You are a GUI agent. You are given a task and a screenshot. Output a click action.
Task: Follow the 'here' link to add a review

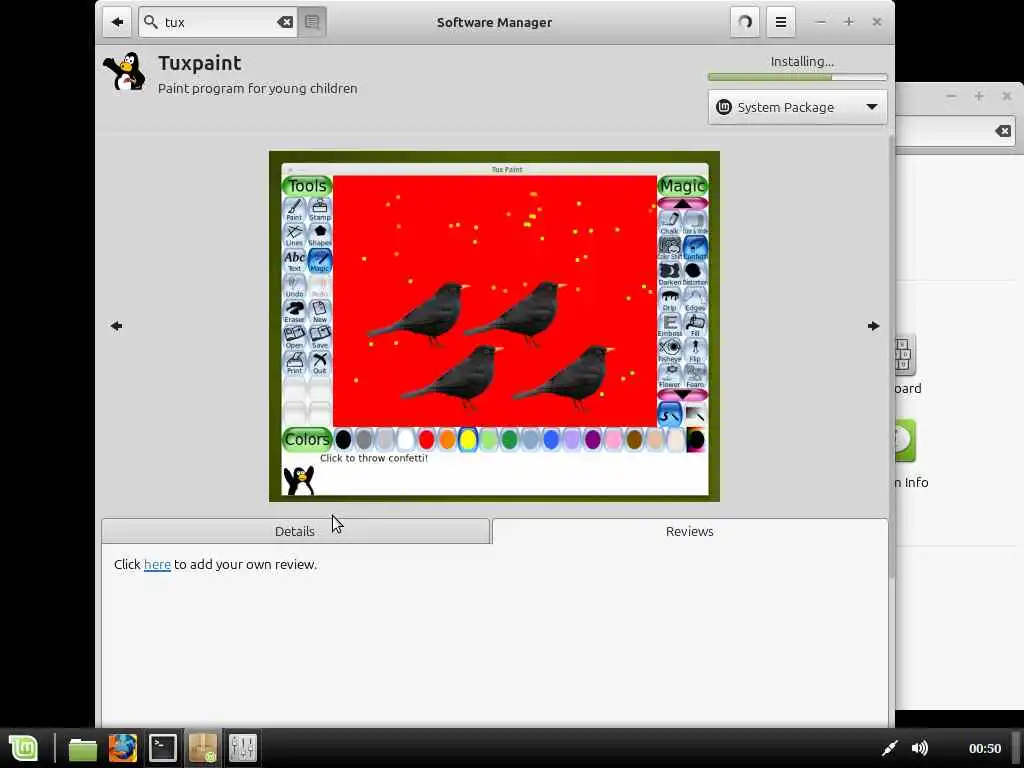[x=157, y=564]
